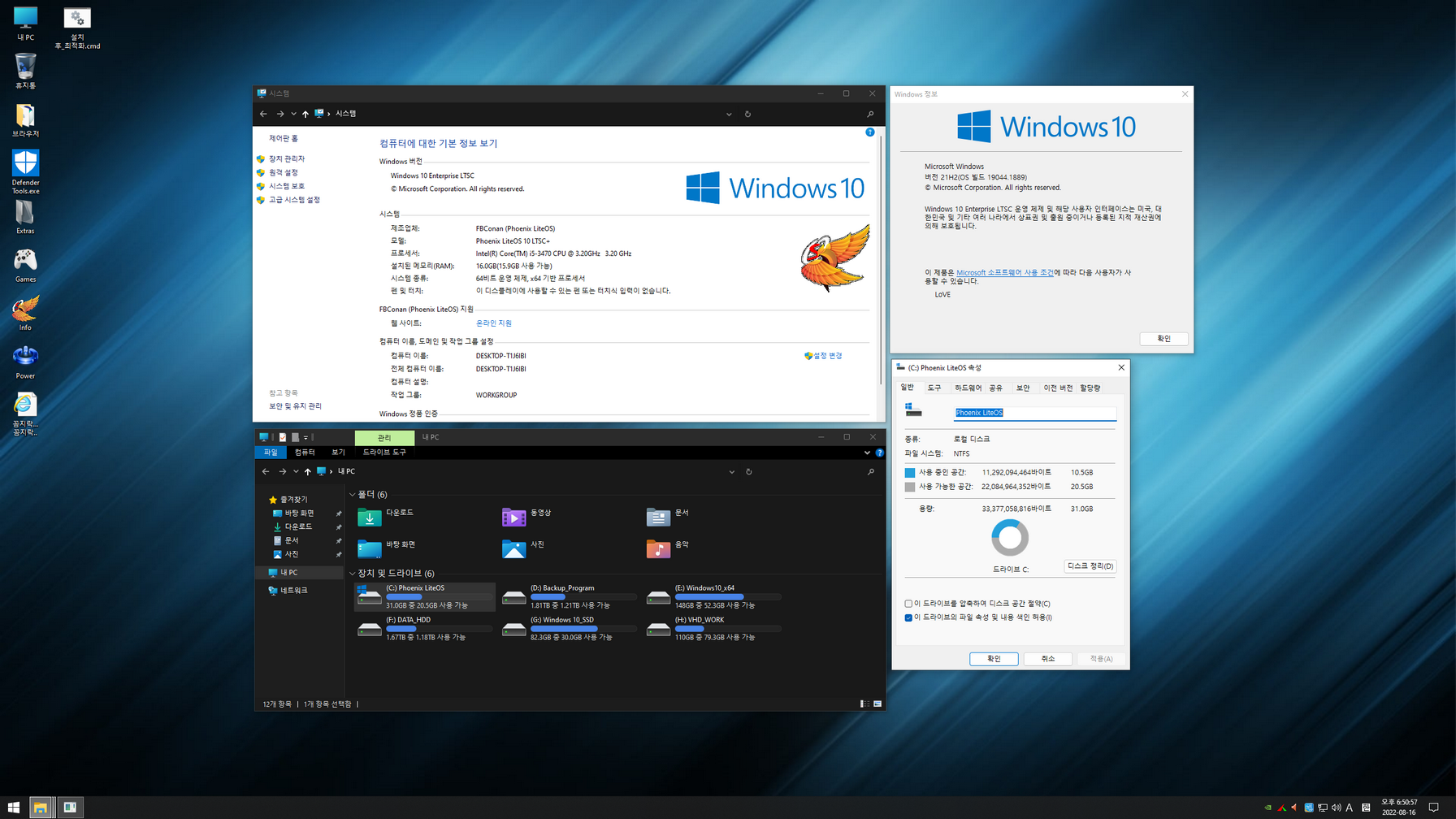Click 취소 in drive properties dialog
The width and height of the screenshot is (1456, 819).
pyautogui.click(x=1047, y=659)
